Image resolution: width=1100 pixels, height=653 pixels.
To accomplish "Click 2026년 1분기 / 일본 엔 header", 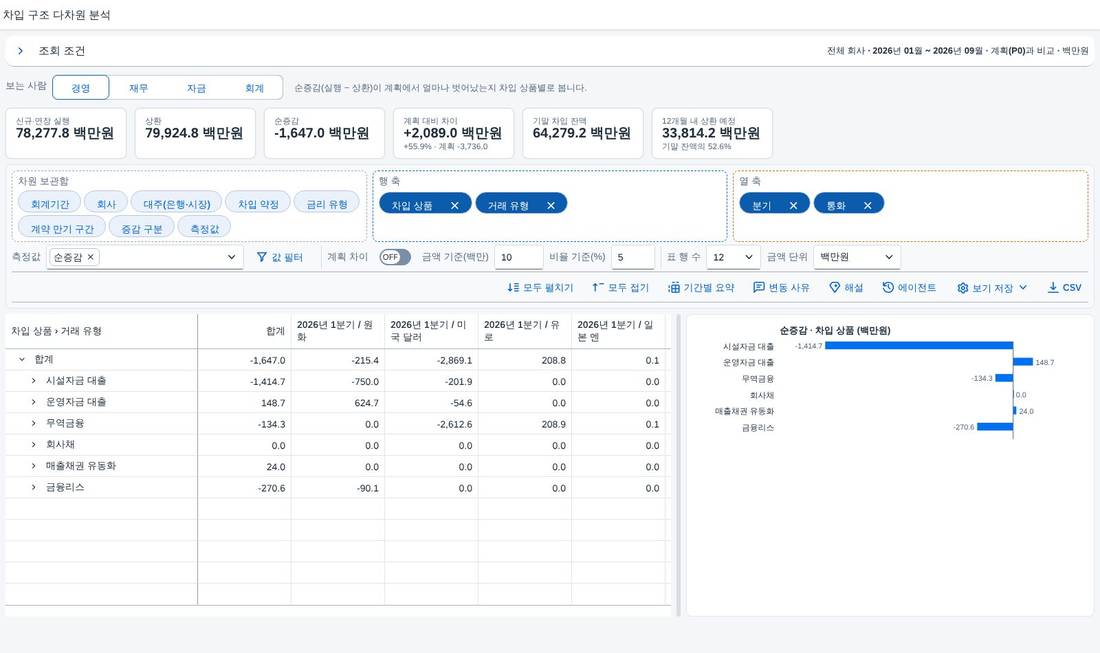I will 618,331.
